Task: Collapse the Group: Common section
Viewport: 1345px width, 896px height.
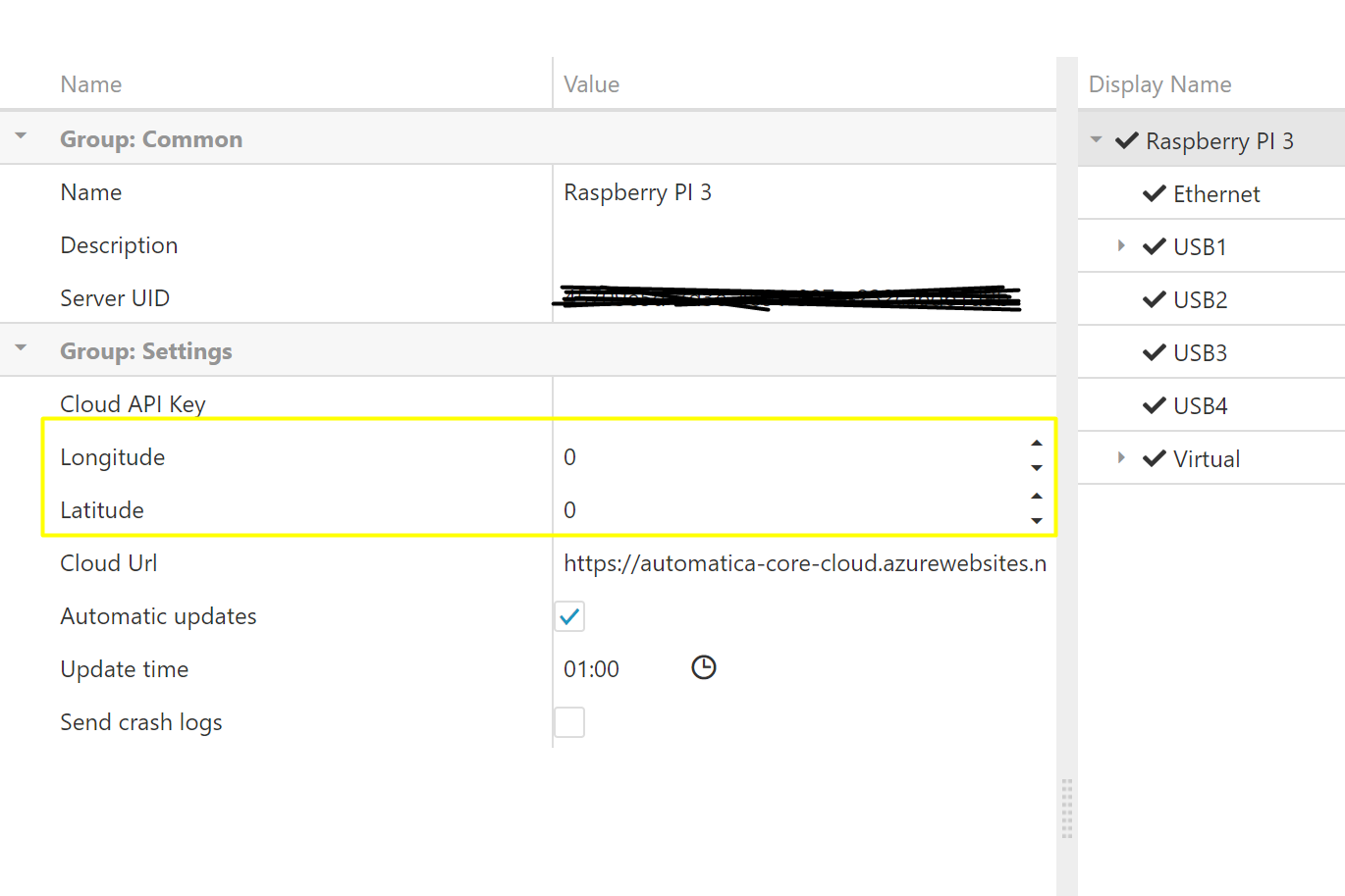Action: (21, 136)
